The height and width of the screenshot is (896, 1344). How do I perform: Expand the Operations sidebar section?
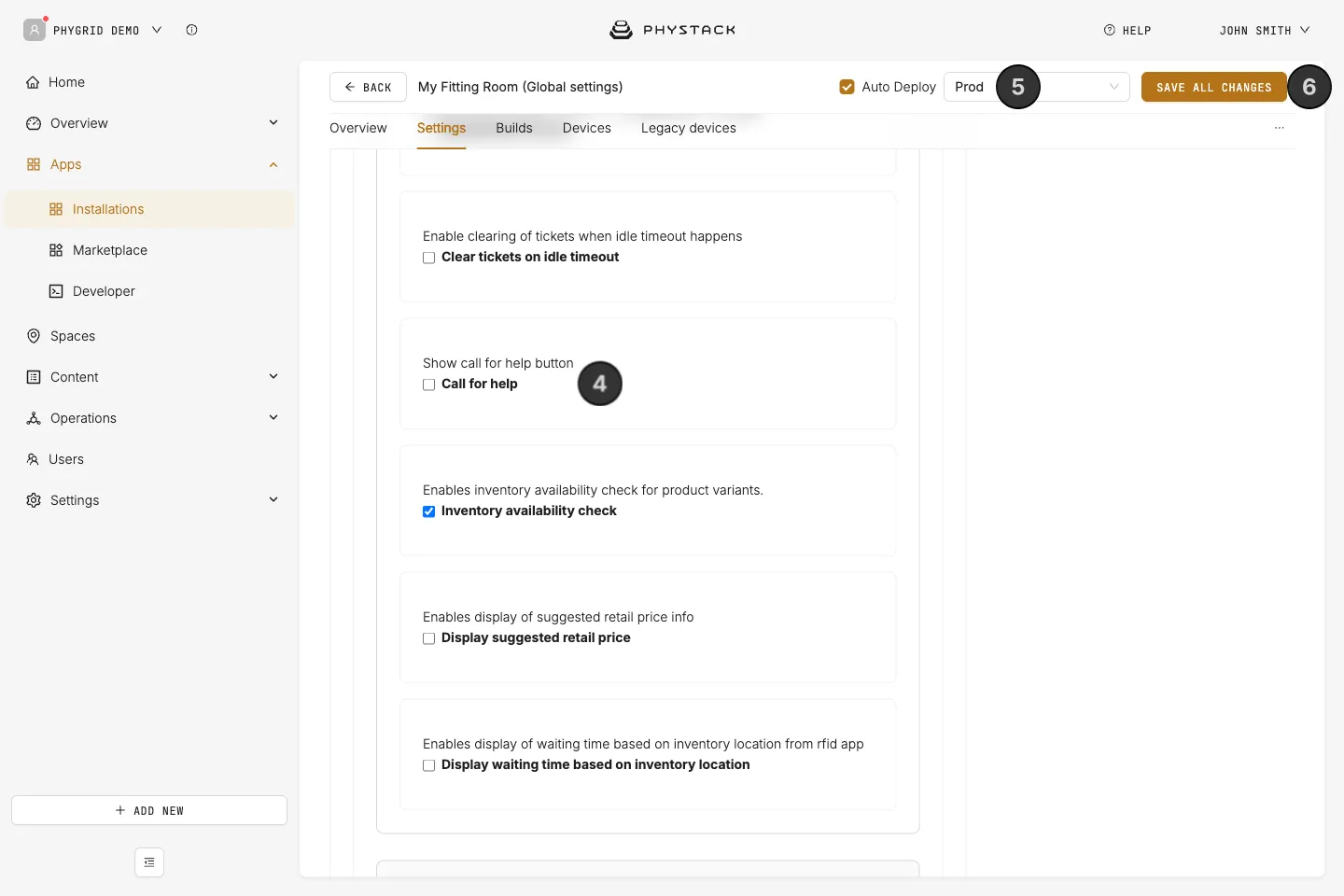coord(273,417)
